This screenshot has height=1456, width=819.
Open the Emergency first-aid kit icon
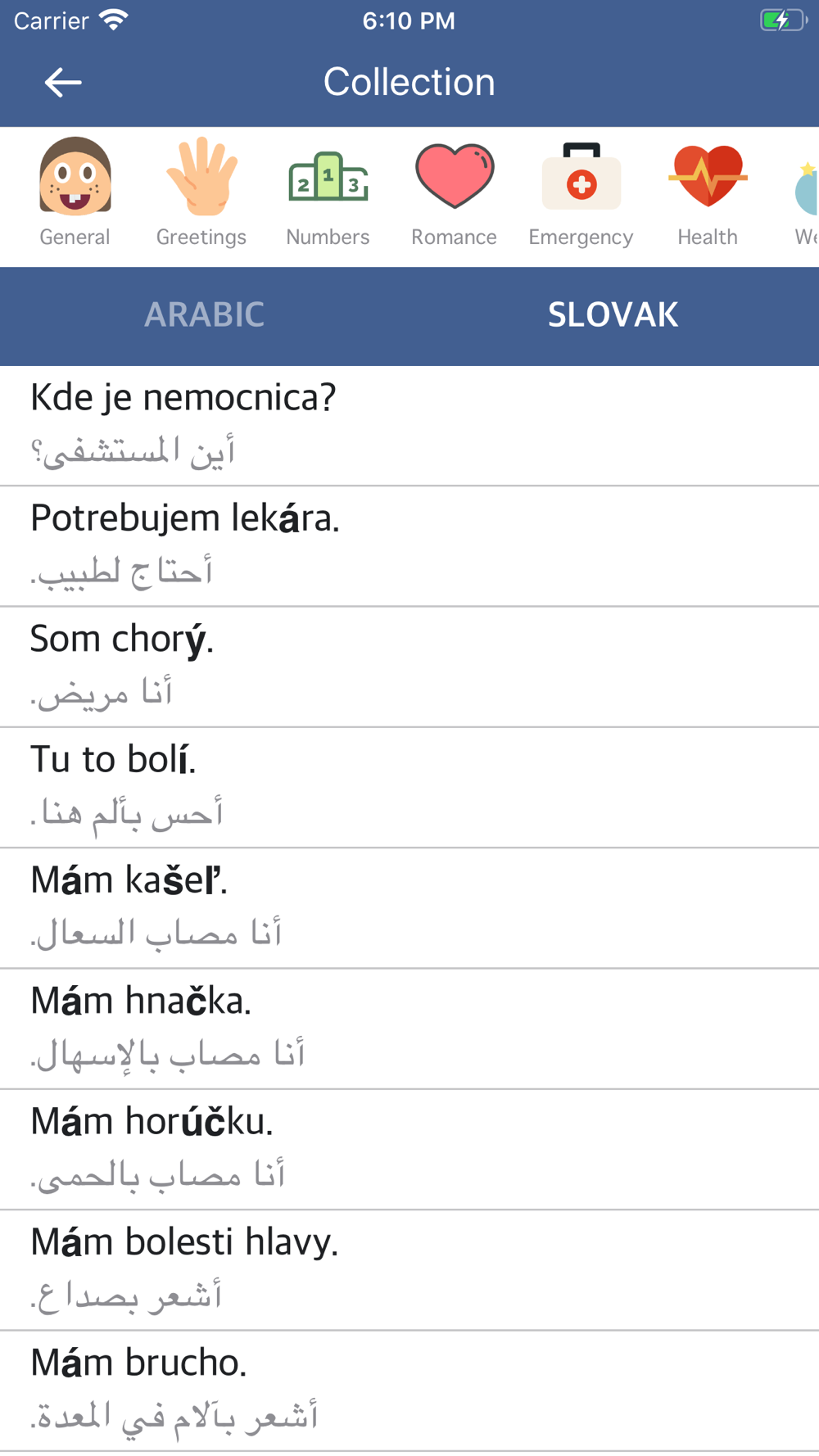(581, 177)
